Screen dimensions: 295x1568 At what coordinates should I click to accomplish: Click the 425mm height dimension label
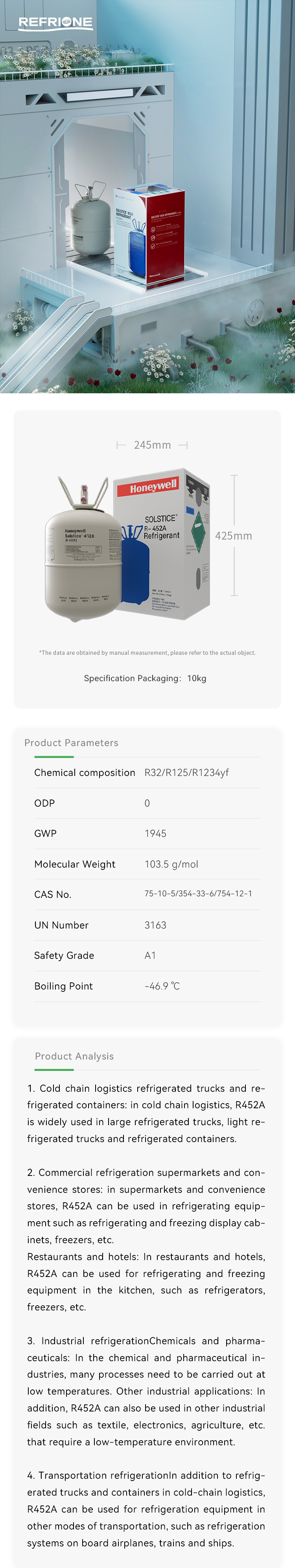234,536
